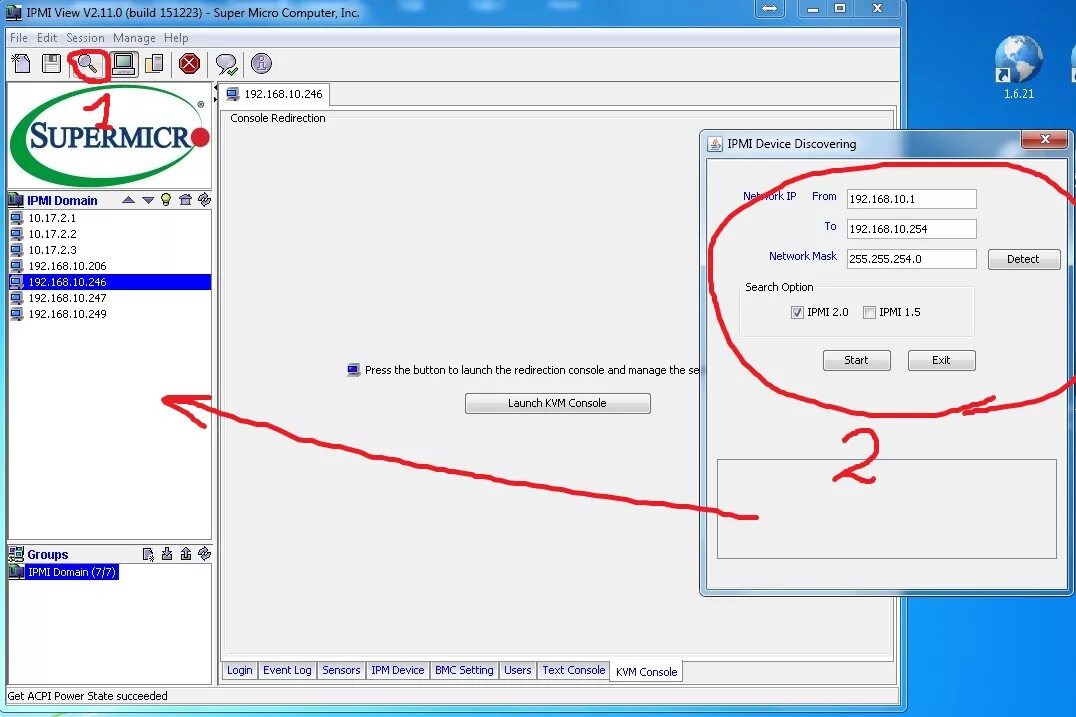Viewport: 1076px width, 717px height.
Task: Click the speech bubble with checkmark icon
Action: [x=226, y=64]
